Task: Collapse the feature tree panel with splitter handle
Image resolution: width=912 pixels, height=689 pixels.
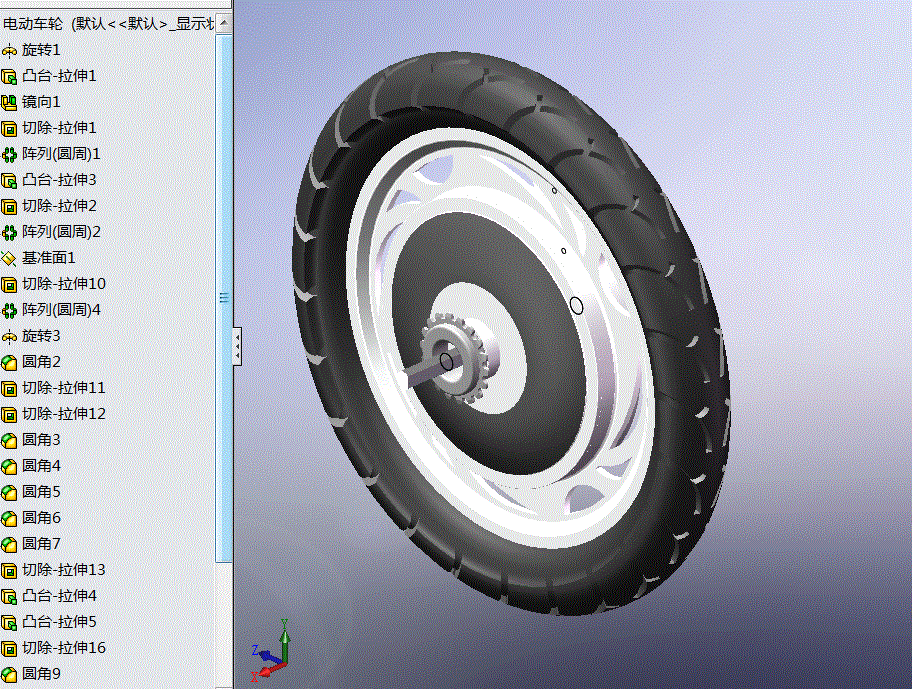Action: [237, 347]
